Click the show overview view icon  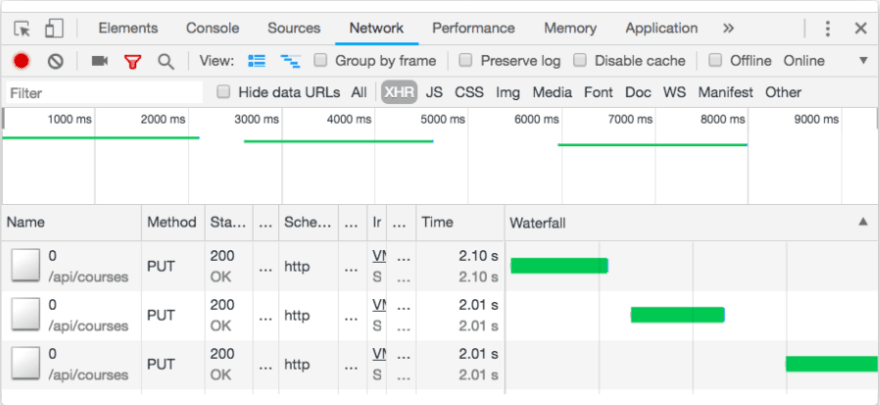[290, 61]
